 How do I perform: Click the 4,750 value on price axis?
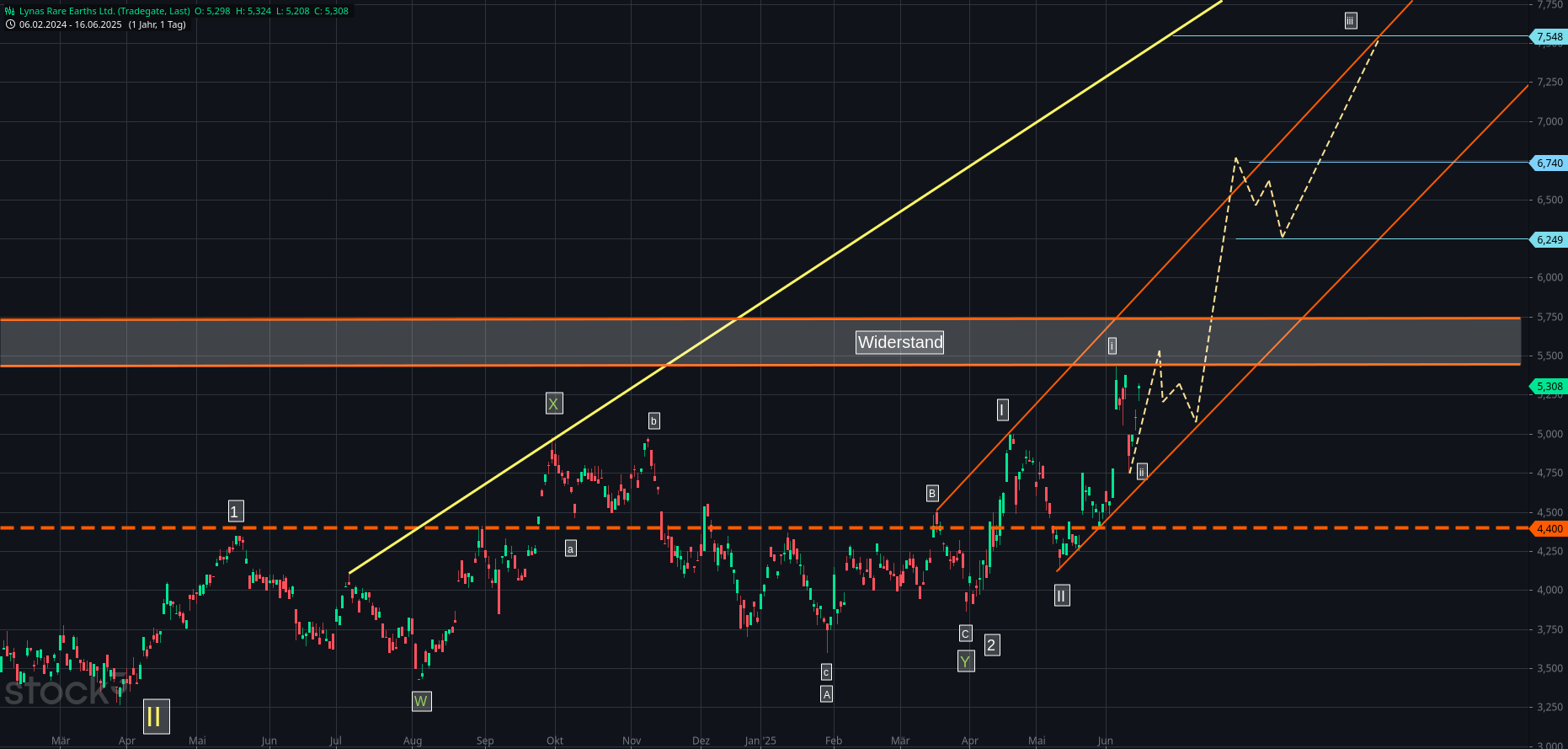pyautogui.click(x=1550, y=473)
